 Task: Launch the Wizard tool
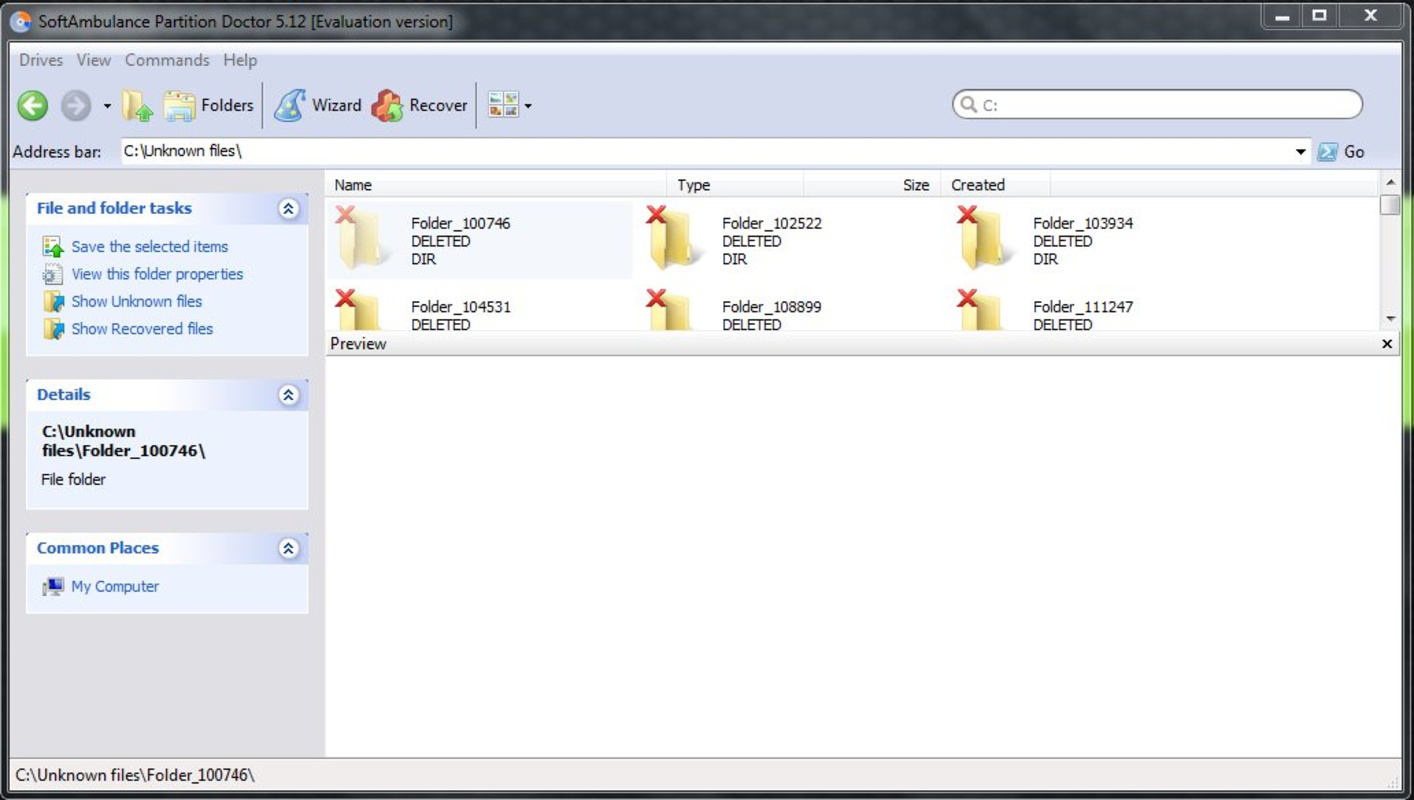tap(317, 105)
